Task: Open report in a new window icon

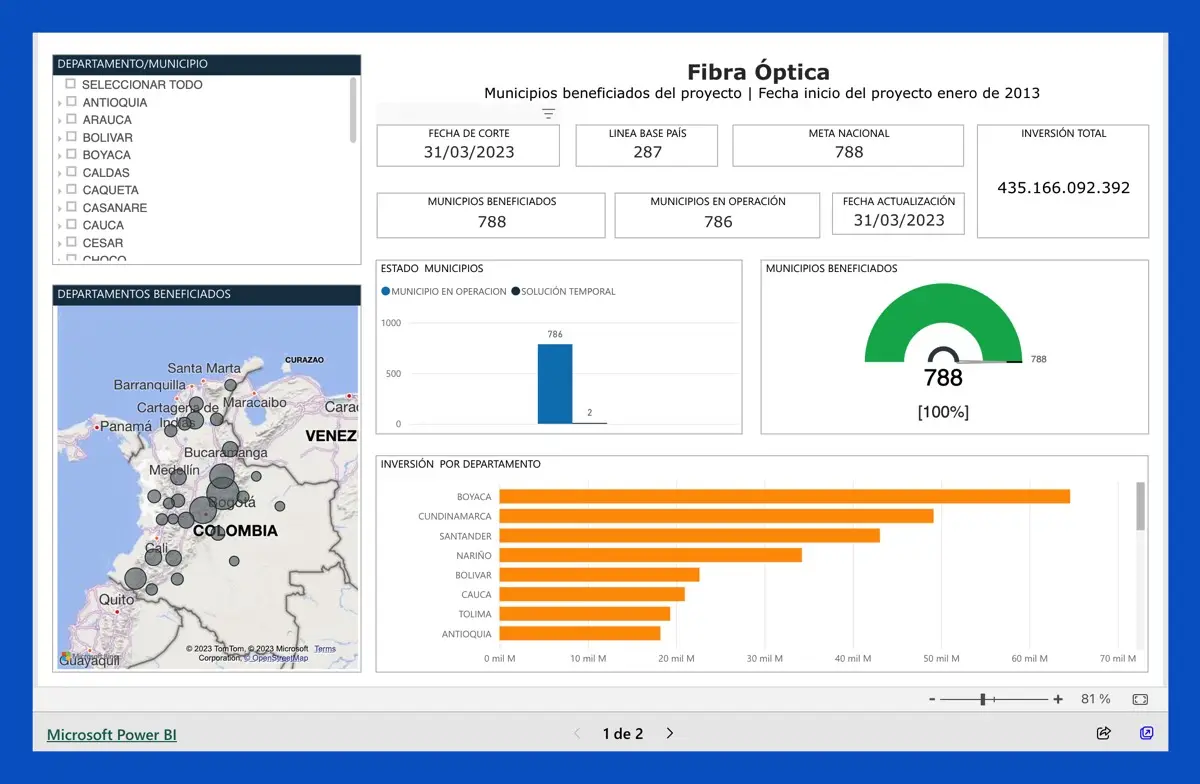Action: [1147, 733]
